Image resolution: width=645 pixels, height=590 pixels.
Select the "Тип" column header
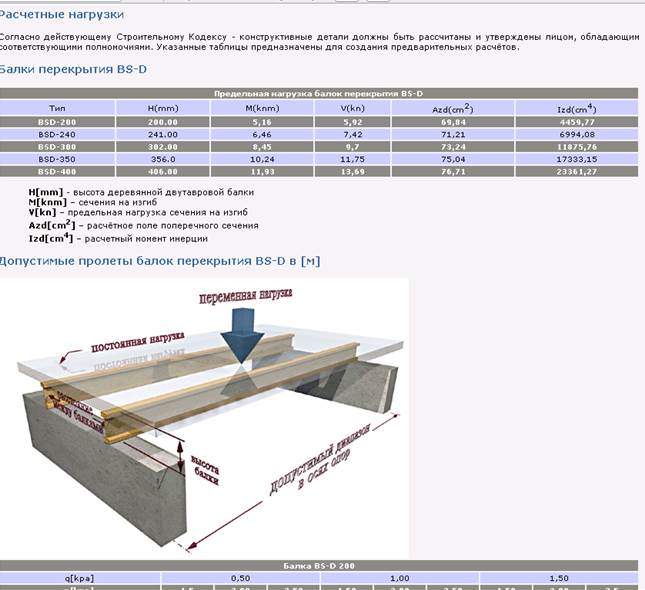(x=58, y=107)
